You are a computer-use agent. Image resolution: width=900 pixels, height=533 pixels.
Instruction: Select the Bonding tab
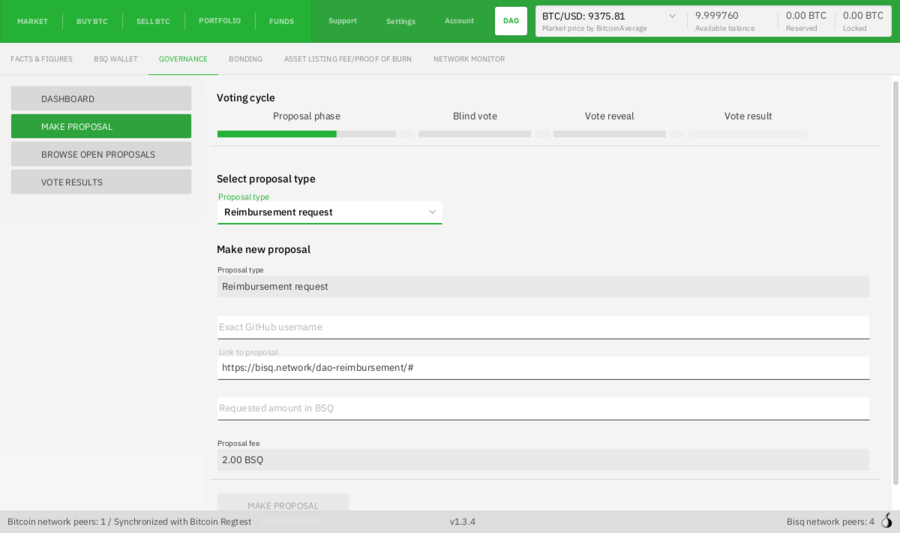[245, 59]
